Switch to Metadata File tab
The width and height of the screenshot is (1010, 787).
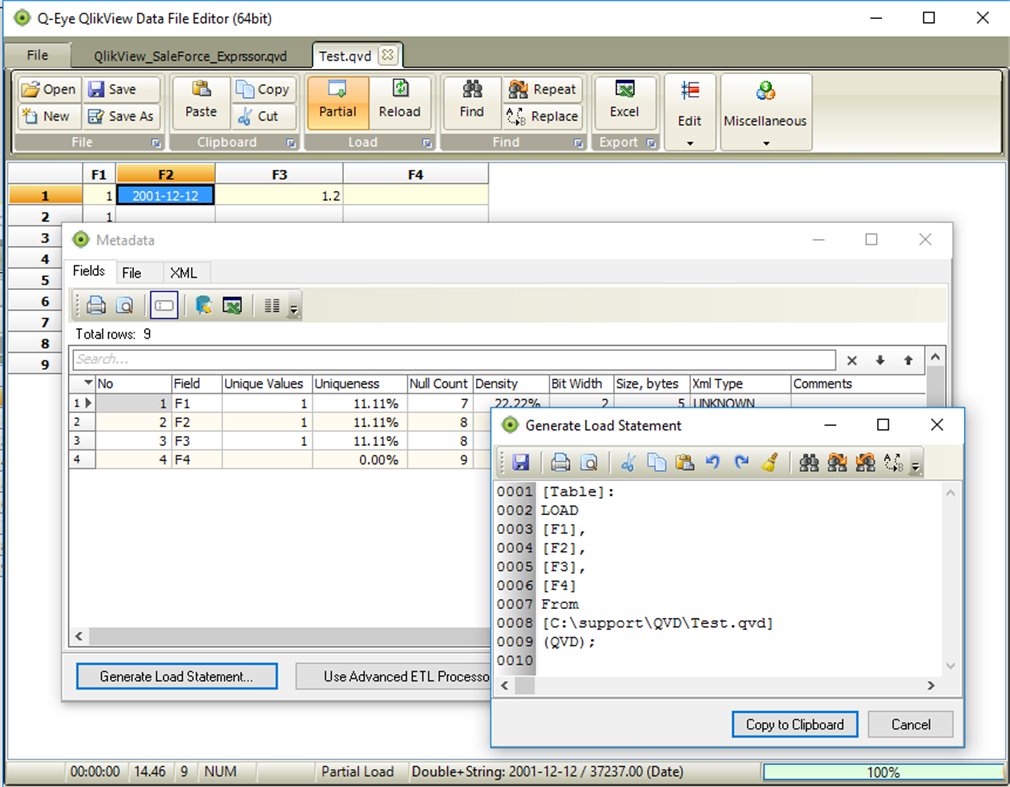click(x=131, y=273)
